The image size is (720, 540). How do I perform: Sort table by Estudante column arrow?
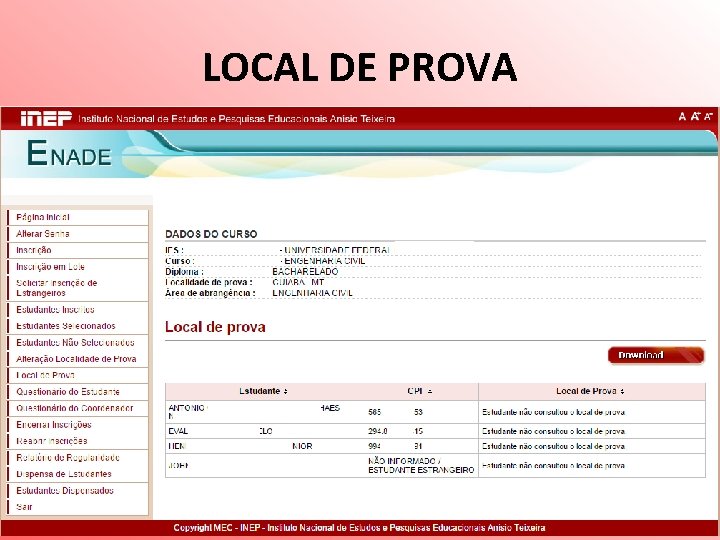click(x=286, y=392)
